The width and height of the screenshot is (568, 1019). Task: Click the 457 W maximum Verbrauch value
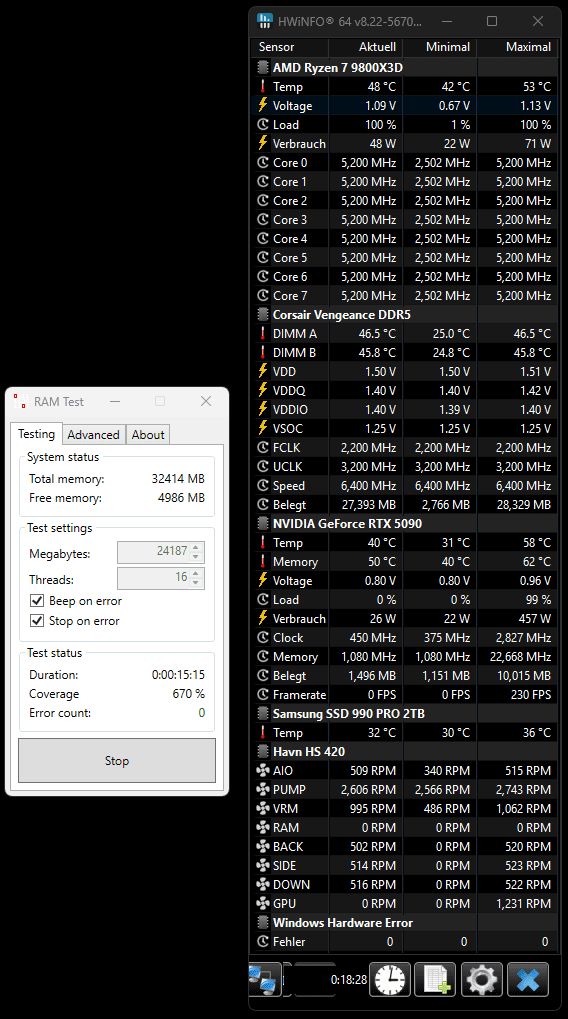point(534,619)
